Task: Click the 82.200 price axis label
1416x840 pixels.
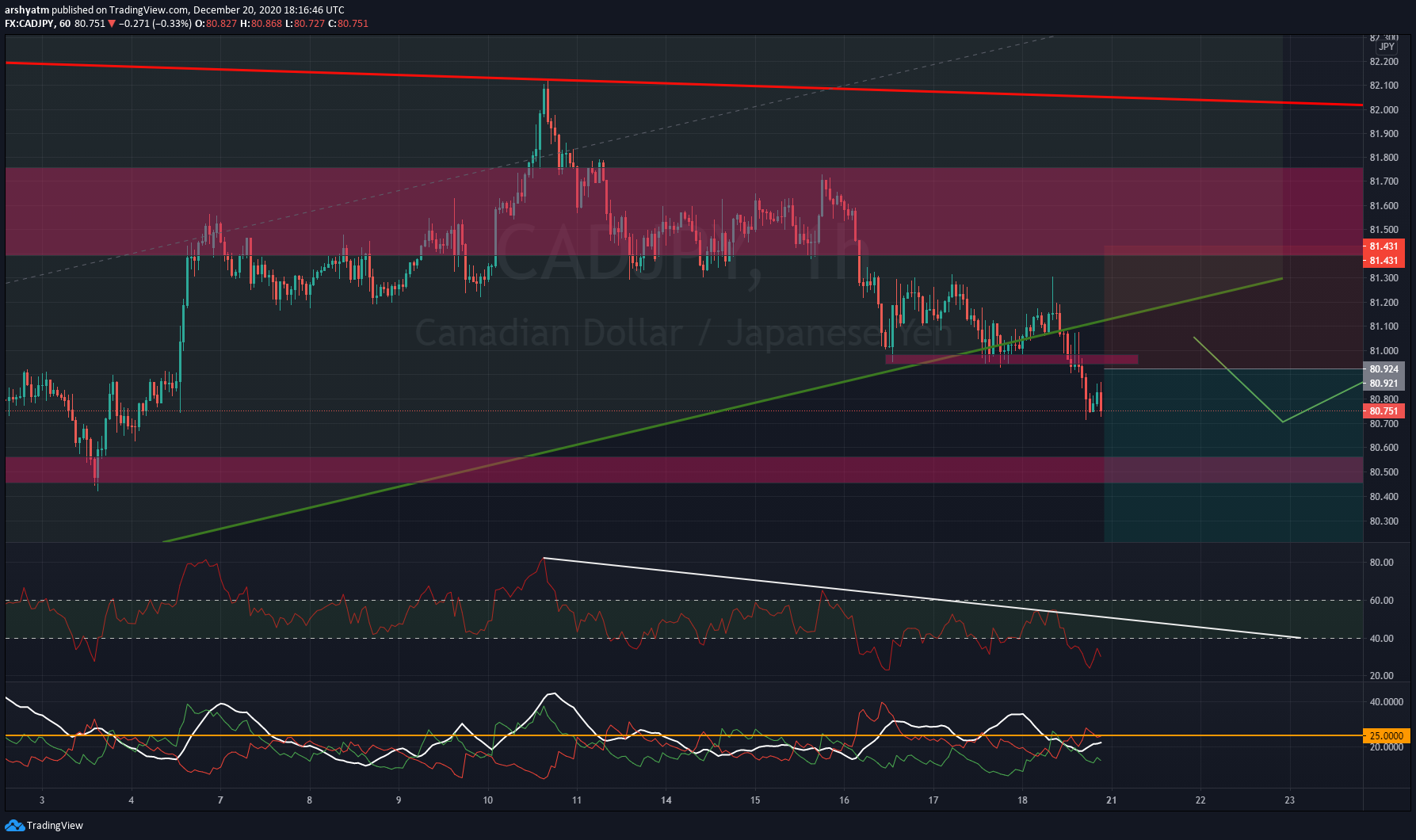Action: [x=1384, y=61]
